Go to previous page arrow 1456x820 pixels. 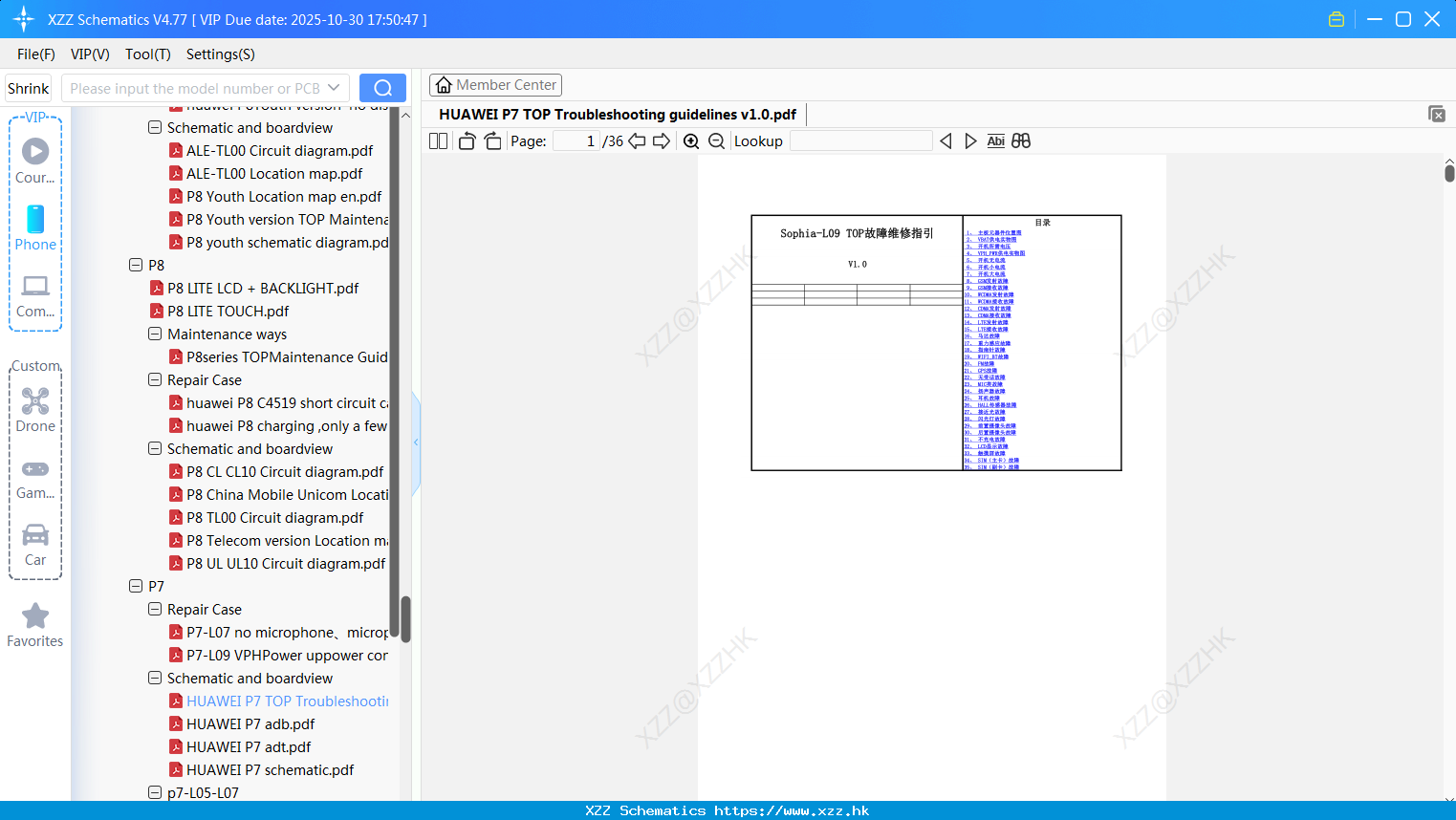637,141
